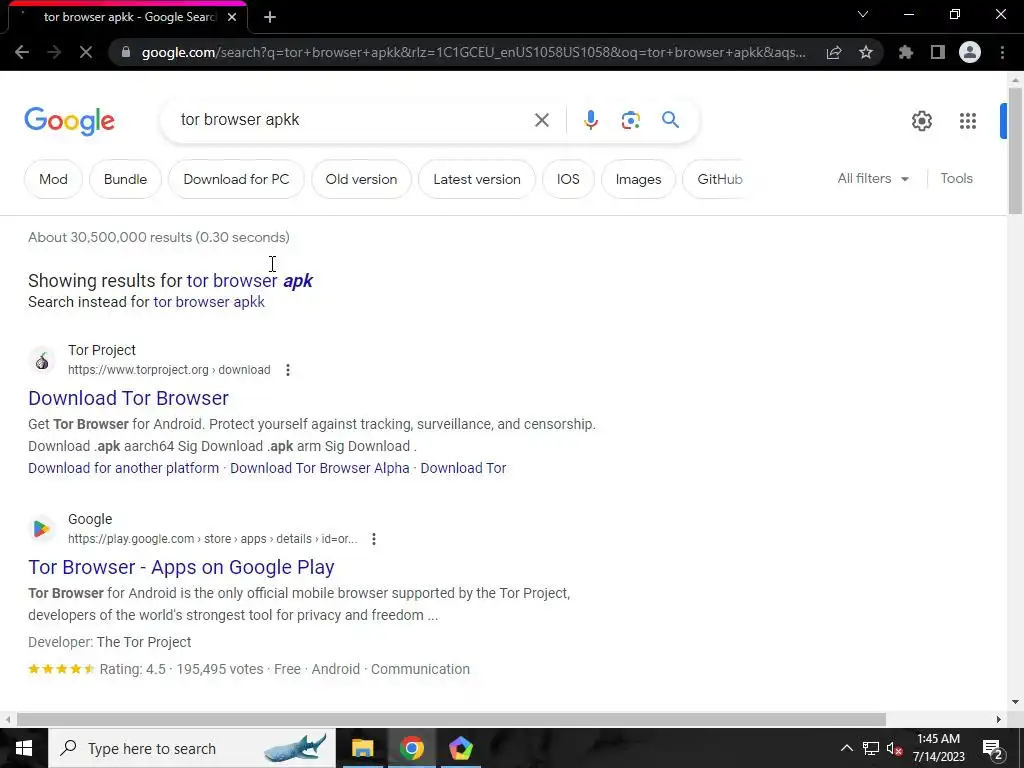Screen dimensions: 1024x768
Task: Open the Extensions puzzle icon
Action: [906, 52]
